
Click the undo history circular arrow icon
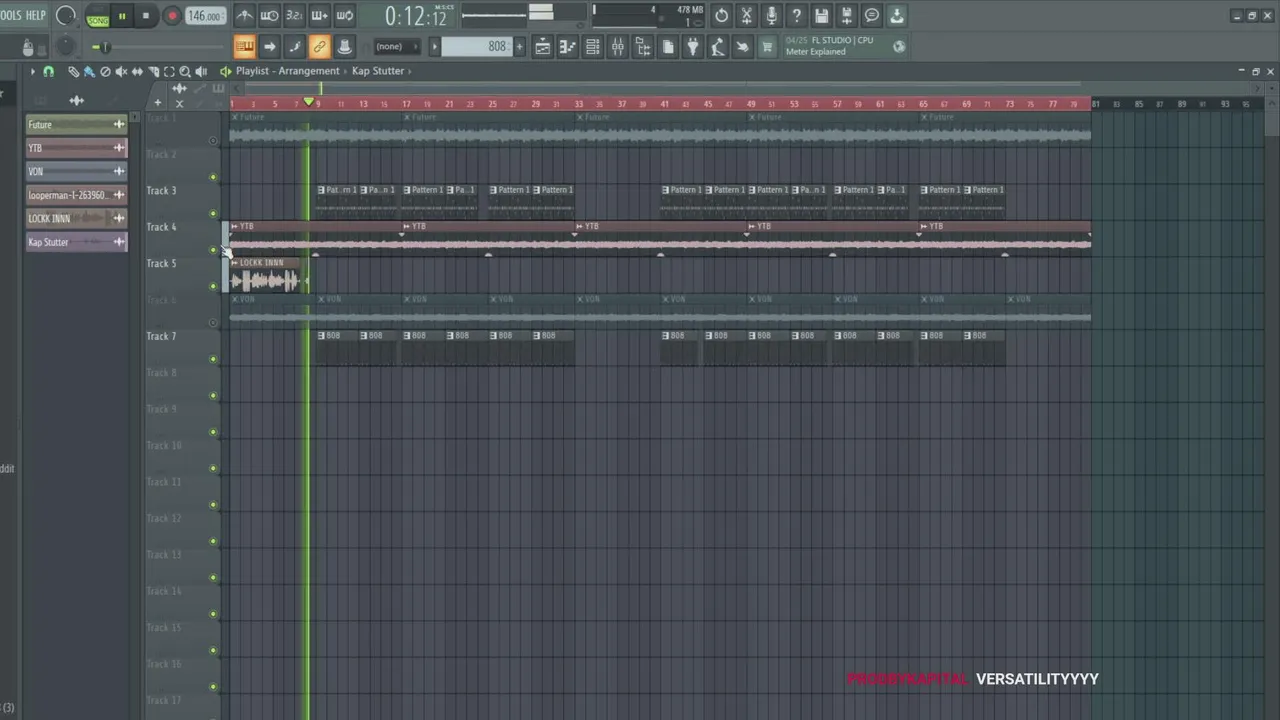coord(721,16)
